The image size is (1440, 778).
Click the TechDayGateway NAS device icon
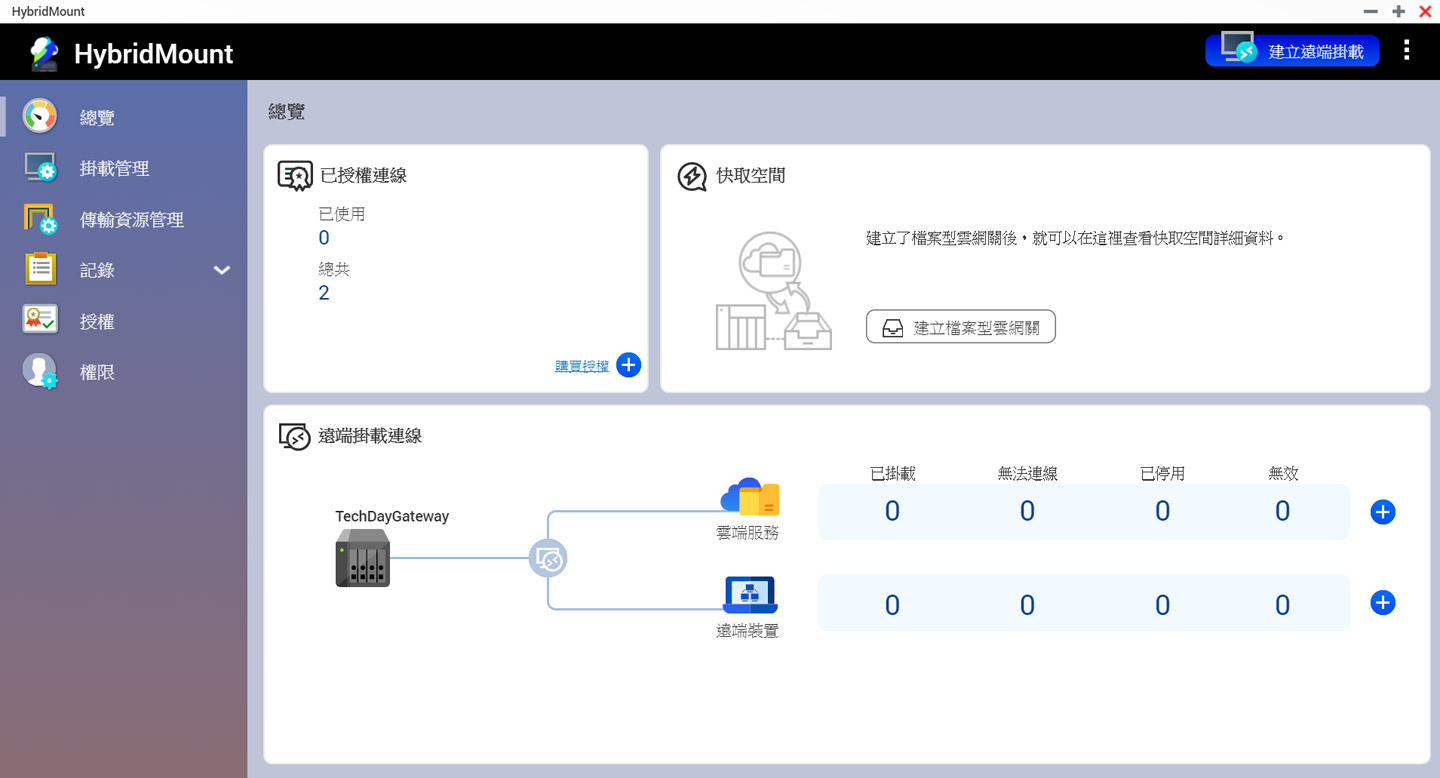coord(362,558)
